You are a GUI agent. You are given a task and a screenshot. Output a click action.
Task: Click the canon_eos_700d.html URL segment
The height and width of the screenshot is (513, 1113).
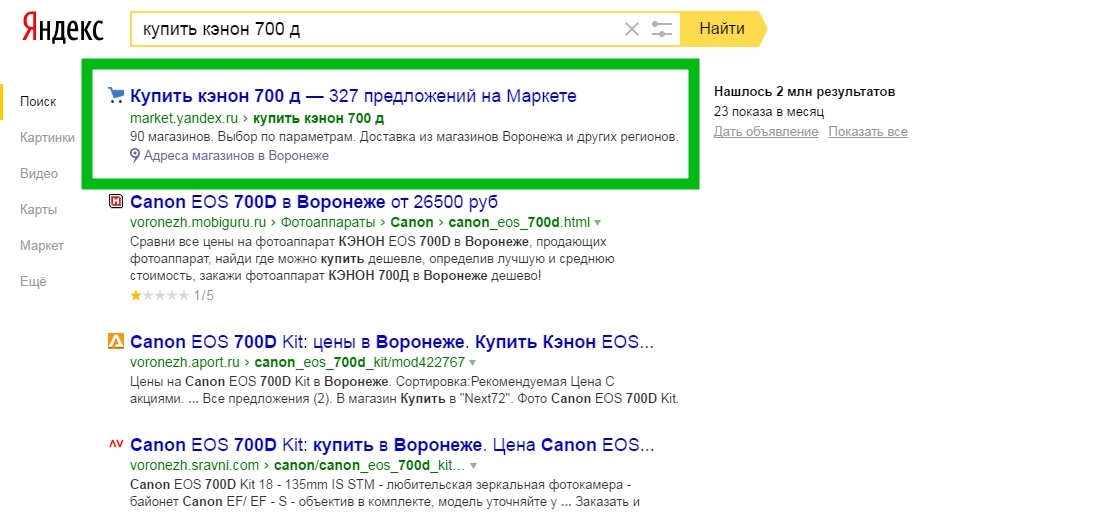point(520,222)
